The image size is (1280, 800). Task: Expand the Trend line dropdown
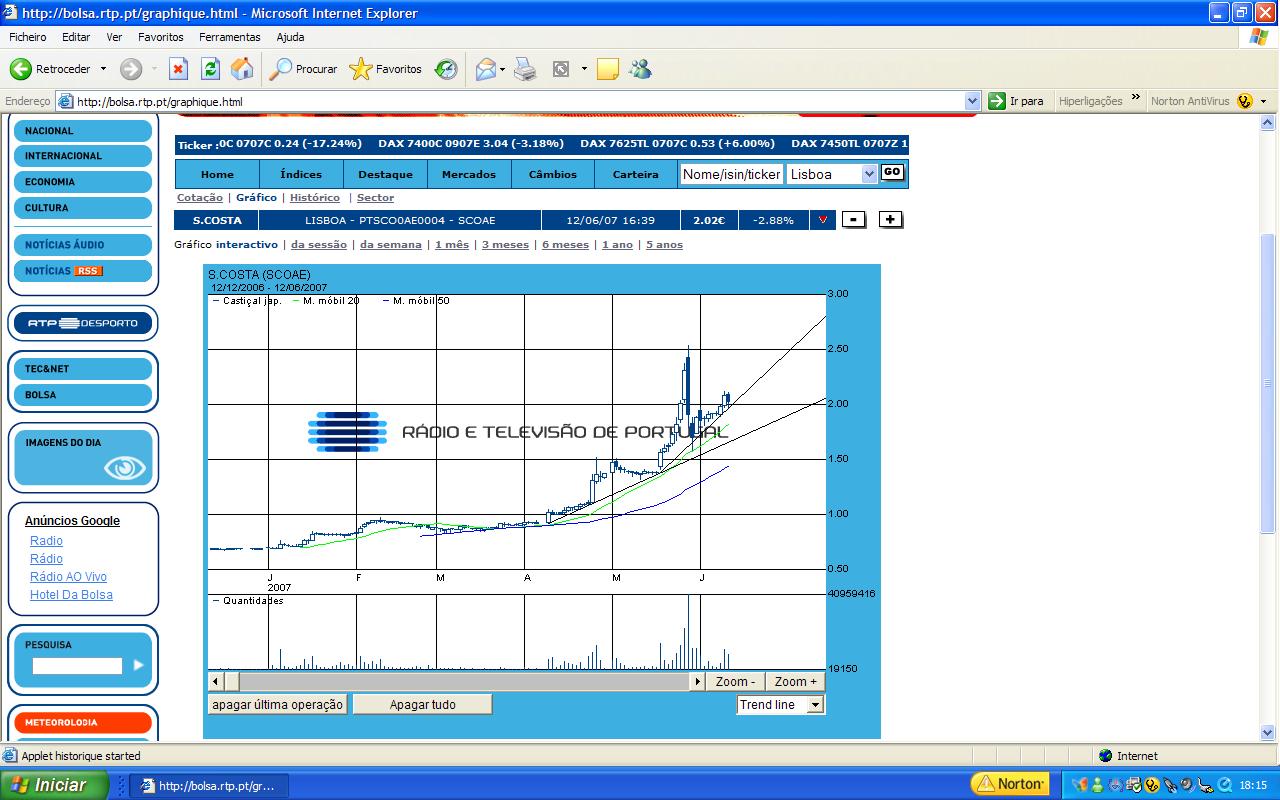click(x=815, y=705)
